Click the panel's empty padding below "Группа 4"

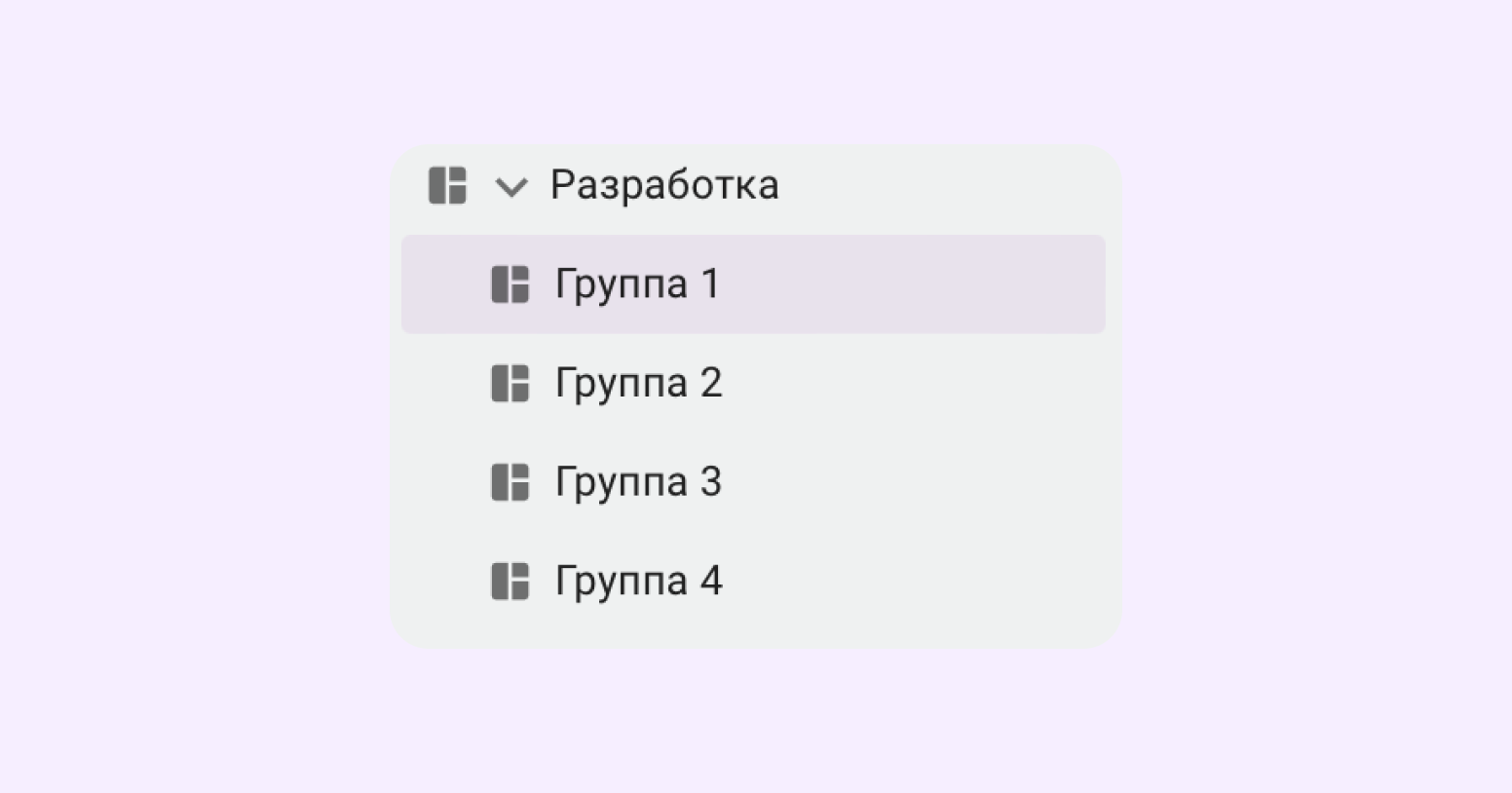755,630
